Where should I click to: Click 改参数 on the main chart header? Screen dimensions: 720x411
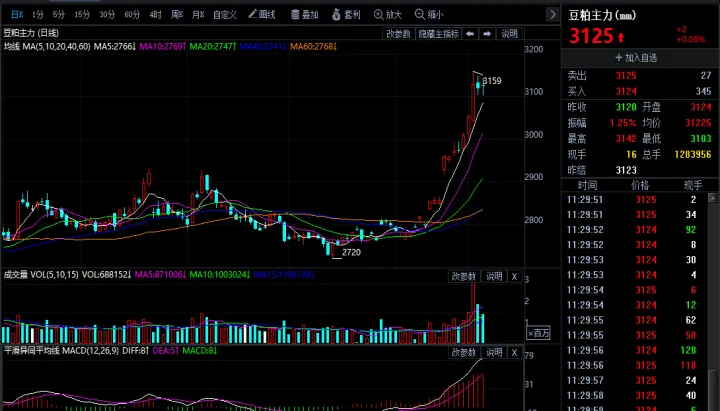(x=397, y=33)
